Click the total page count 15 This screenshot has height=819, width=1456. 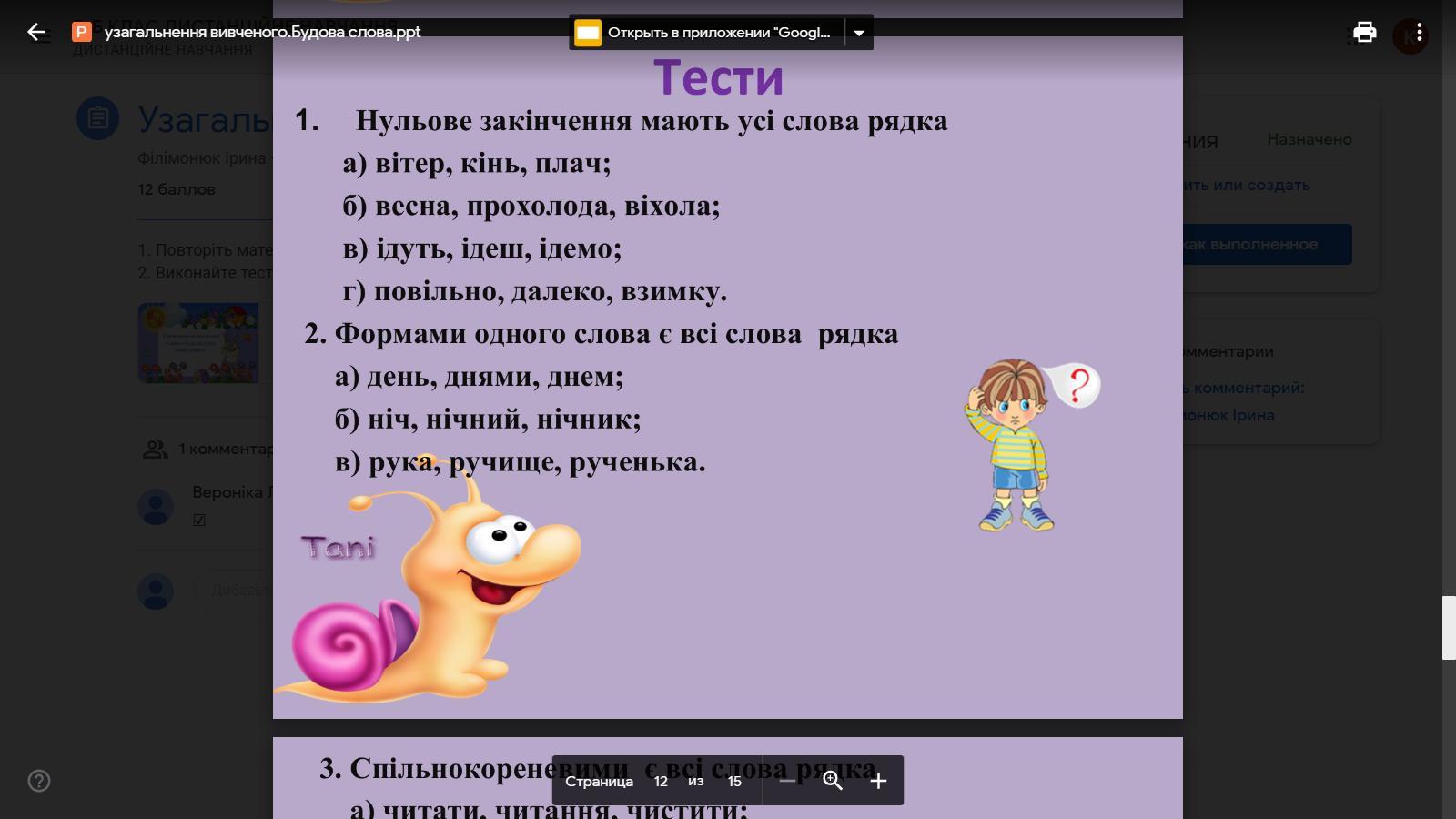(x=734, y=781)
